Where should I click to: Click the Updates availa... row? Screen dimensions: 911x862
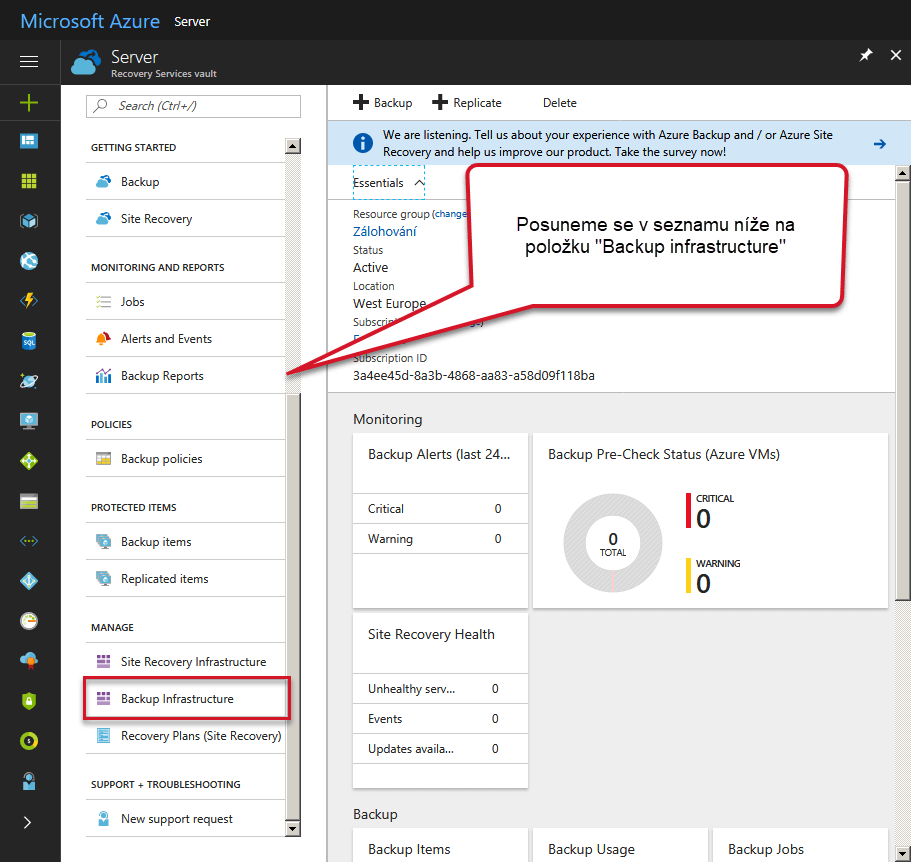tap(440, 749)
